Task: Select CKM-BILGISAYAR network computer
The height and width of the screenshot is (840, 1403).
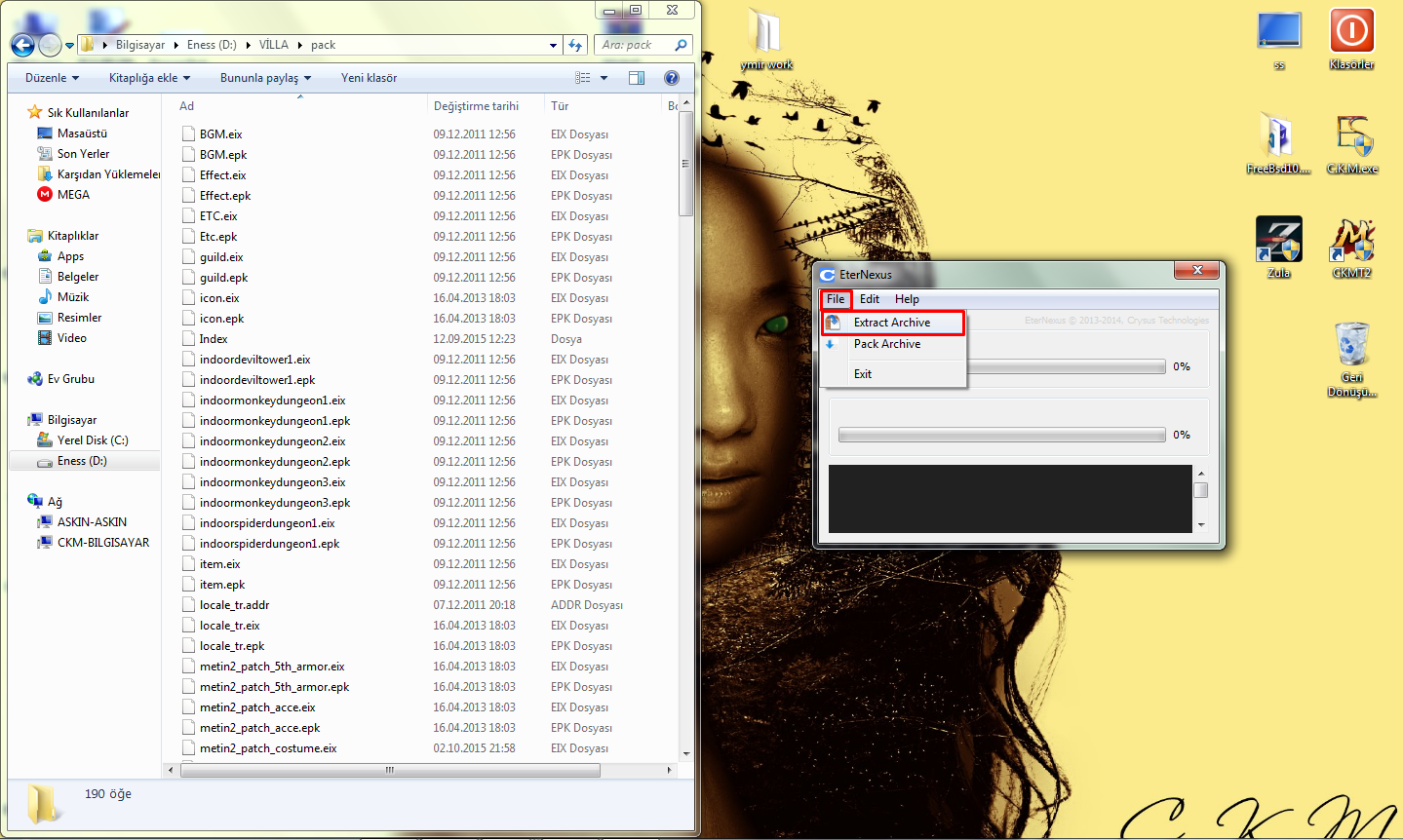Action: (x=94, y=543)
